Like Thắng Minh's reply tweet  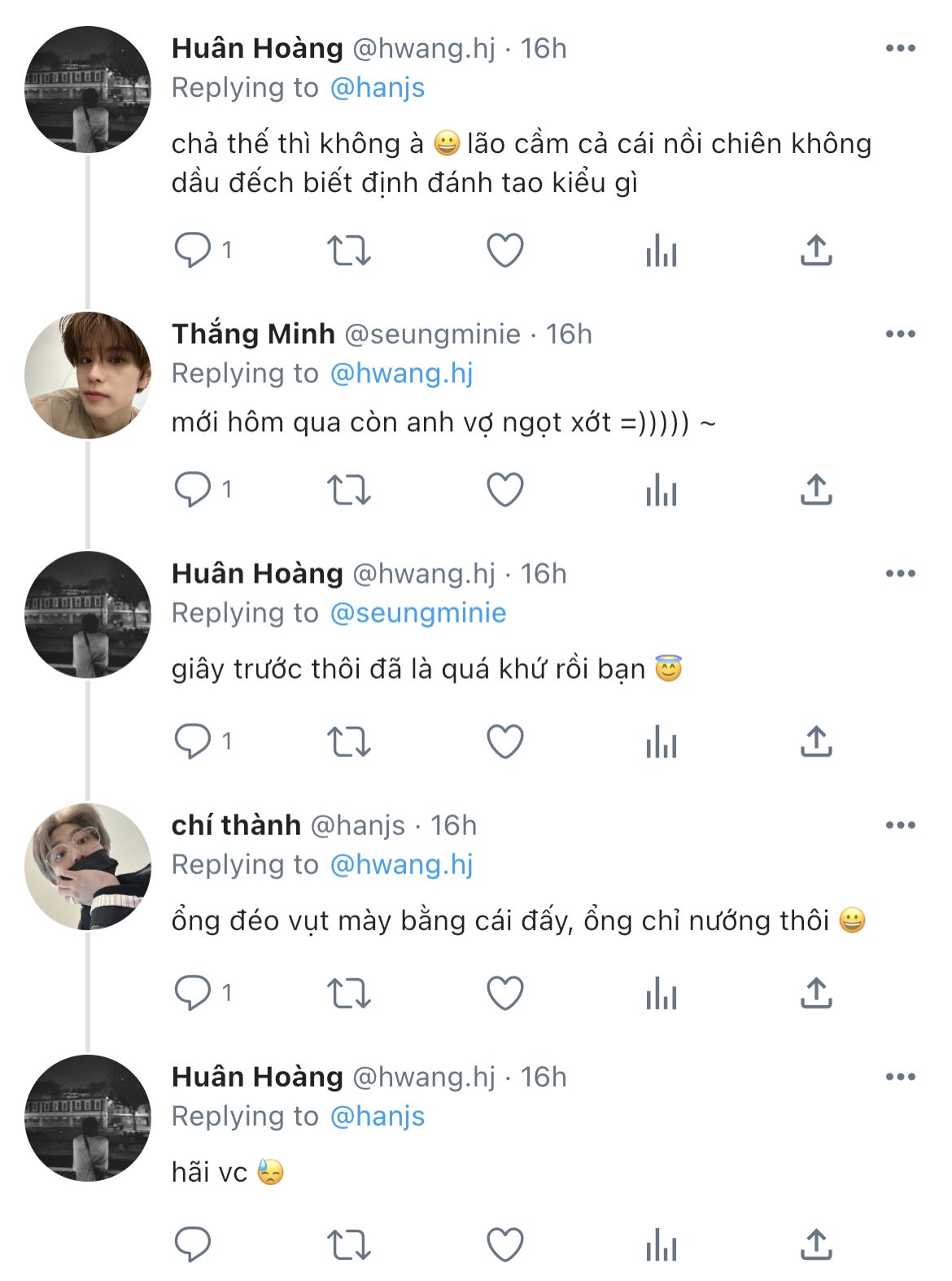[x=504, y=490]
